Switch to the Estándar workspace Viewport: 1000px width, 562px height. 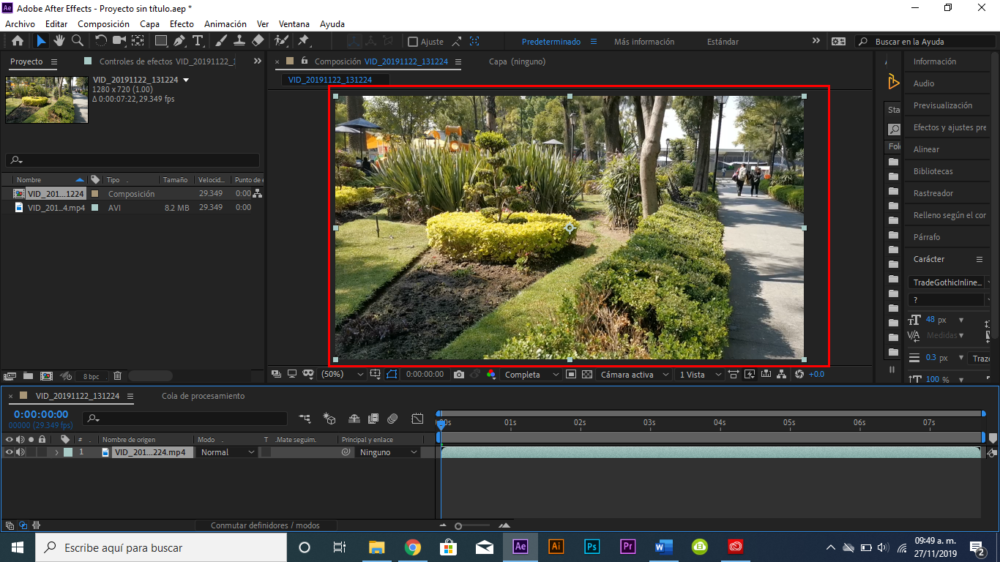click(722, 42)
